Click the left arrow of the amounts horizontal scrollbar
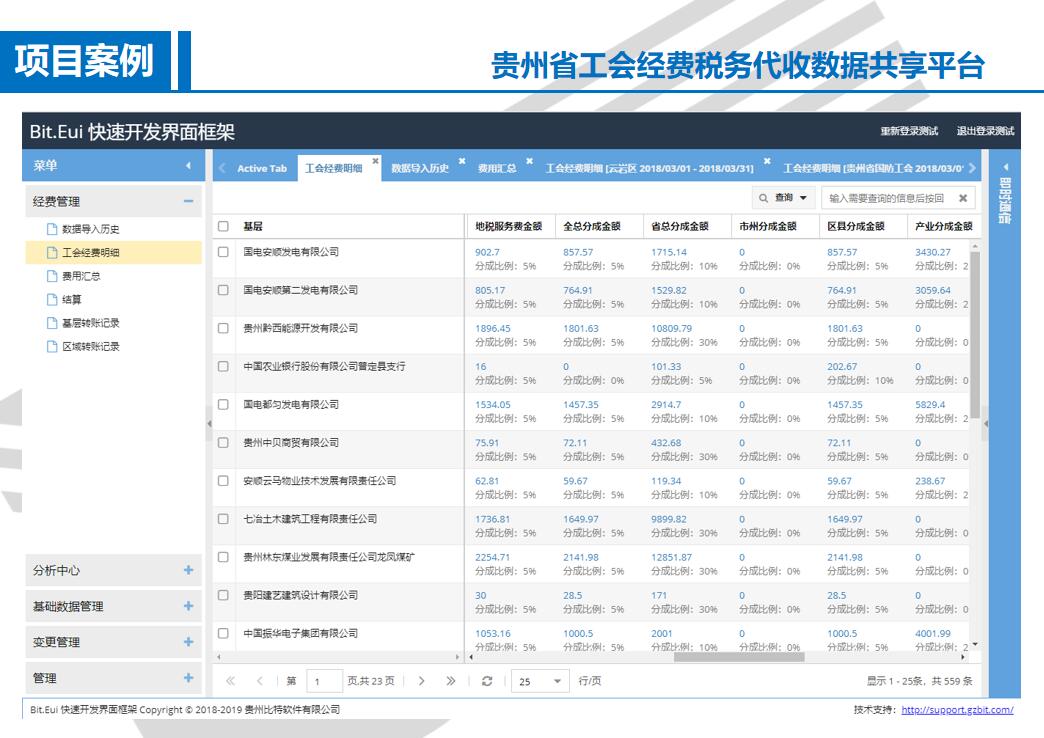1044x738 pixels. 471,657
